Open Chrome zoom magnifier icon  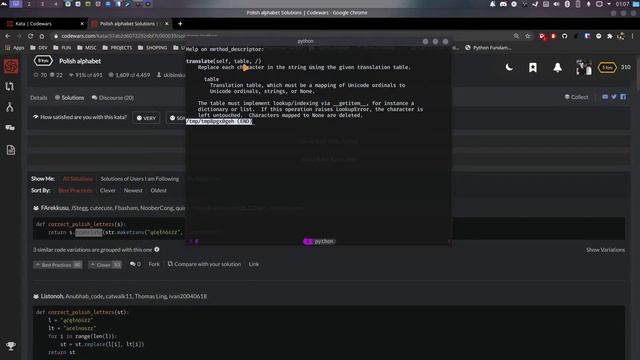516,36
